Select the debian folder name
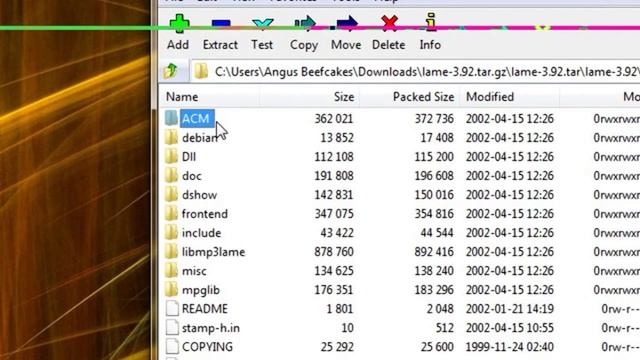Image resolution: width=640 pixels, height=360 pixels. [x=199, y=138]
